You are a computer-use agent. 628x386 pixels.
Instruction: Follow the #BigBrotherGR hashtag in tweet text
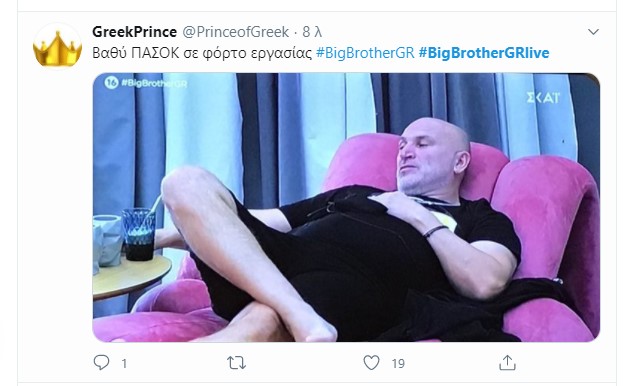(x=365, y=53)
